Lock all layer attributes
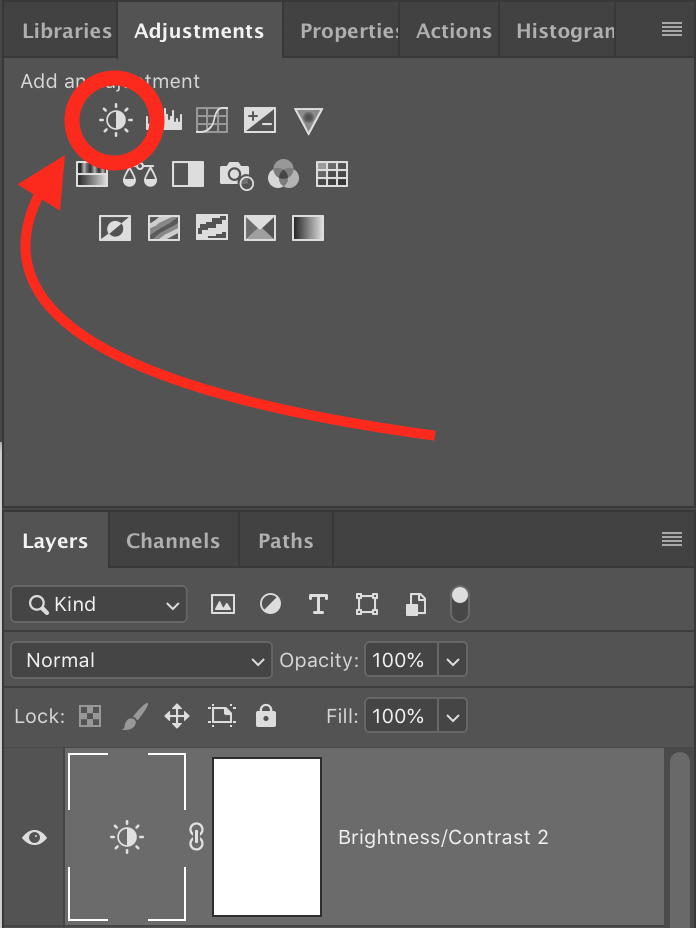The width and height of the screenshot is (696, 928). (266, 716)
